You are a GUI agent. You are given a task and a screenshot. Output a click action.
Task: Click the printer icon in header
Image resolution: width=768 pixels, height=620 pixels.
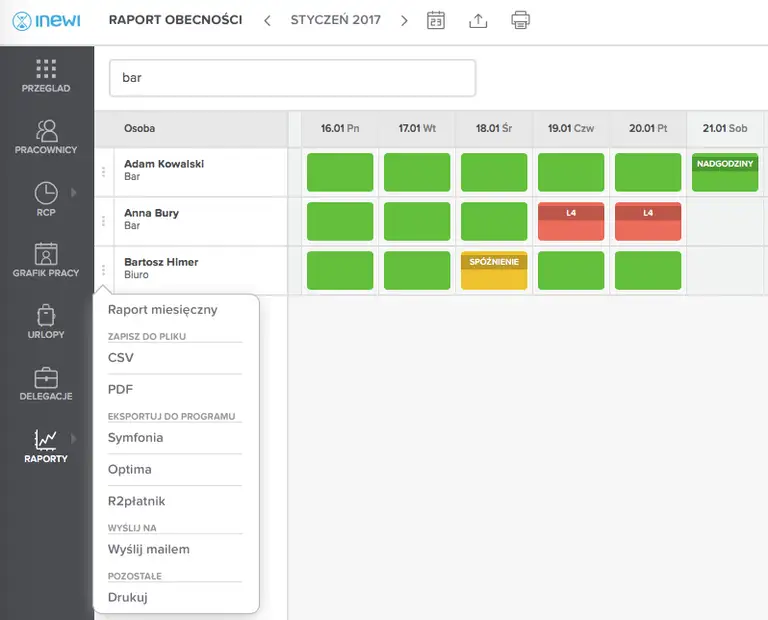point(520,20)
